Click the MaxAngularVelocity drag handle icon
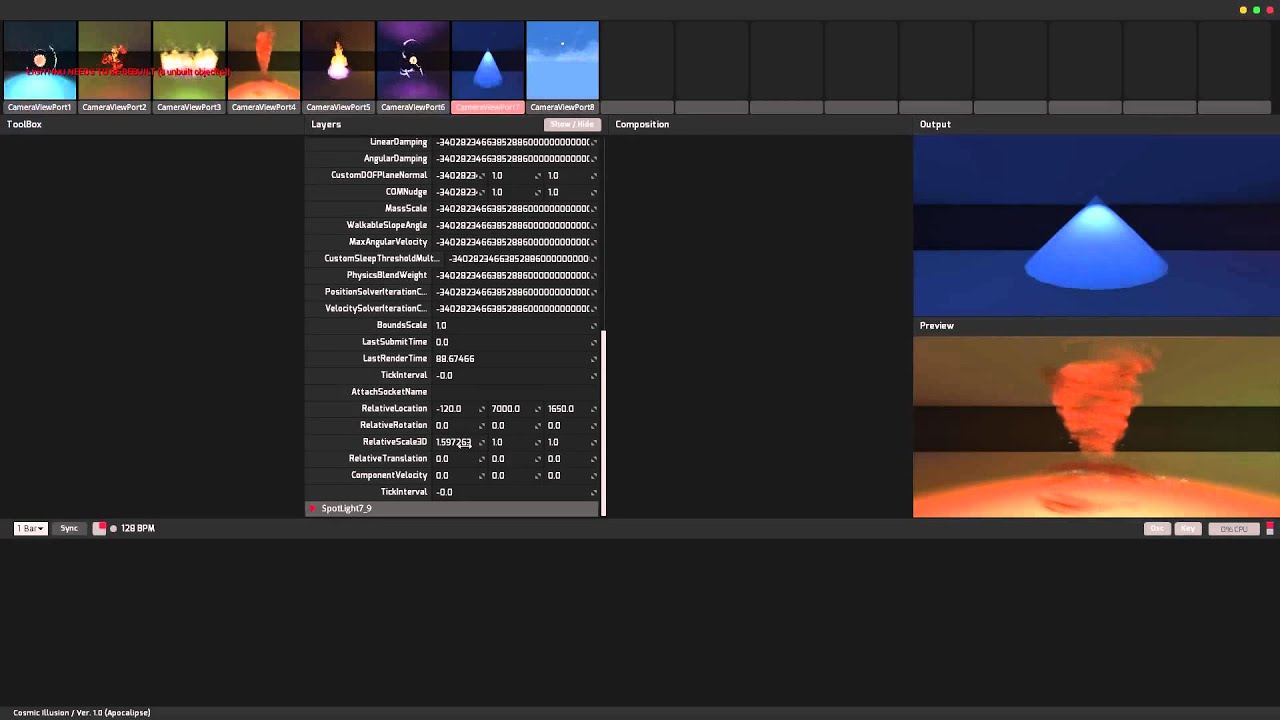 tap(594, 242)
